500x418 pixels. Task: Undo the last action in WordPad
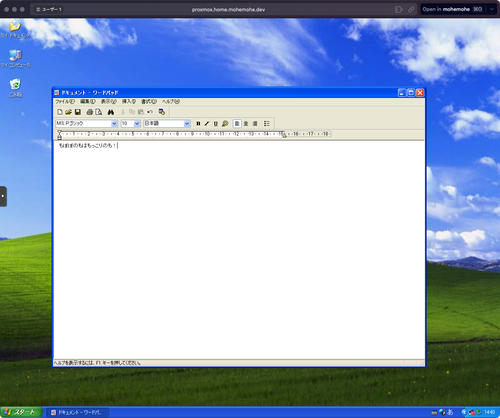click(150, 112)
